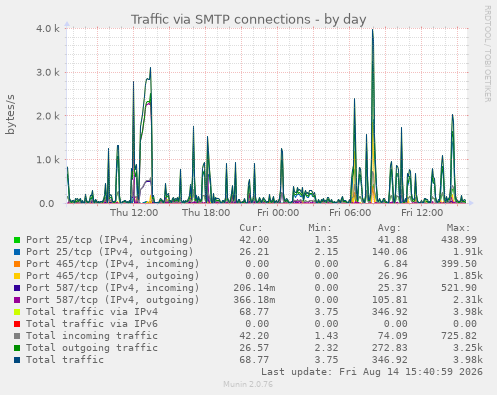Click the 438.99 max value for Port 25 incoming
This screenshot has height=395, width=497.
pyautogui.click(x=459, y=240)
